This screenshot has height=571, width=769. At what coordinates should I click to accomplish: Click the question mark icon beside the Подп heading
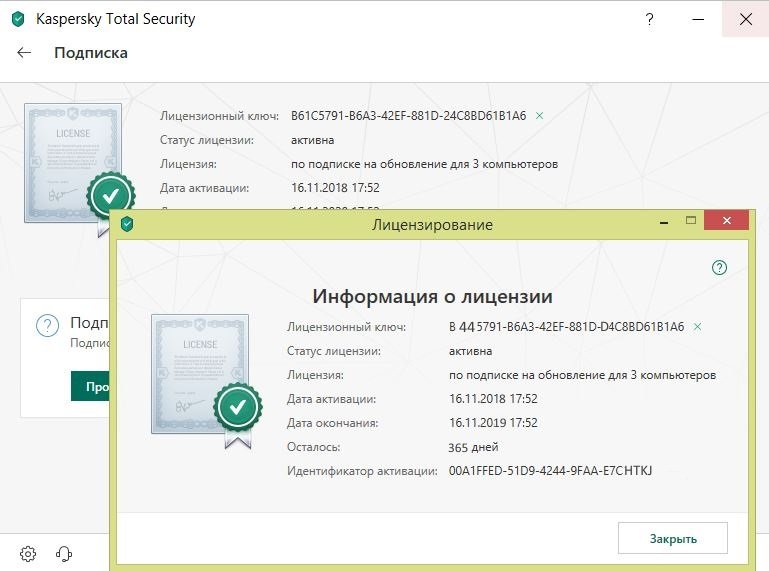(48, 325)
